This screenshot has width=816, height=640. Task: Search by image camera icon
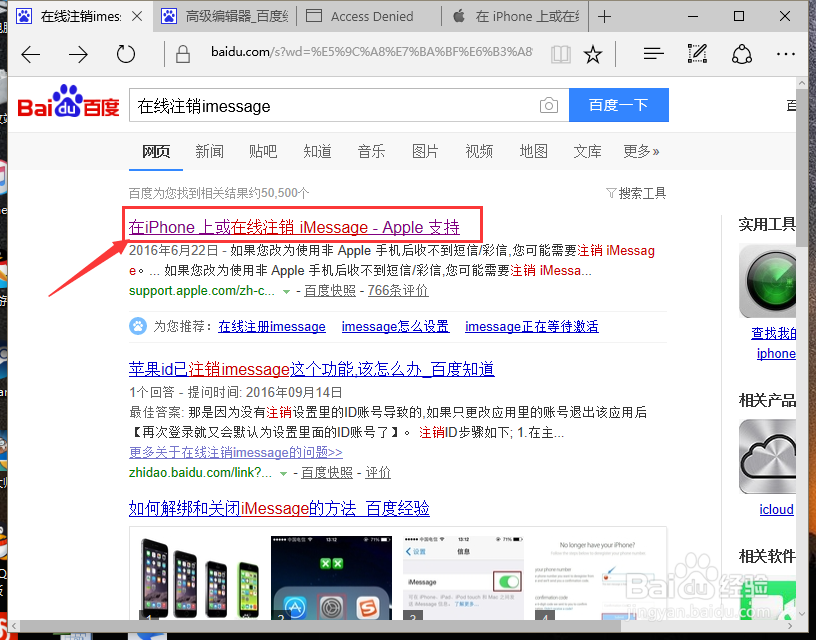tap(549, 105)
